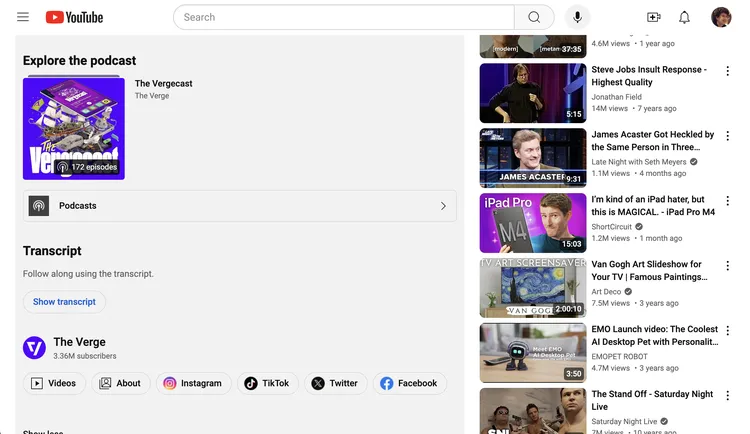Visit Saturday Night Live channel
Image resolution: width=750 pixels, height=434 pixels.
(624, 422)
